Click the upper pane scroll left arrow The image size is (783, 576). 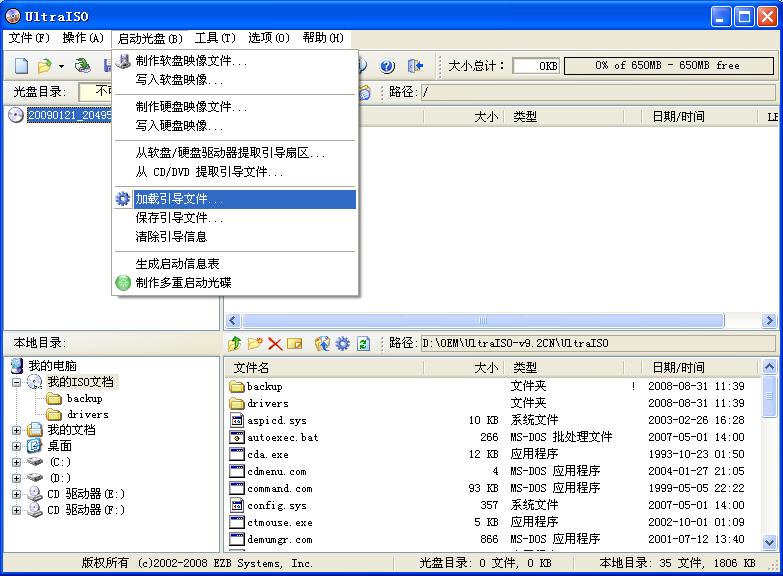click(233, 320)
